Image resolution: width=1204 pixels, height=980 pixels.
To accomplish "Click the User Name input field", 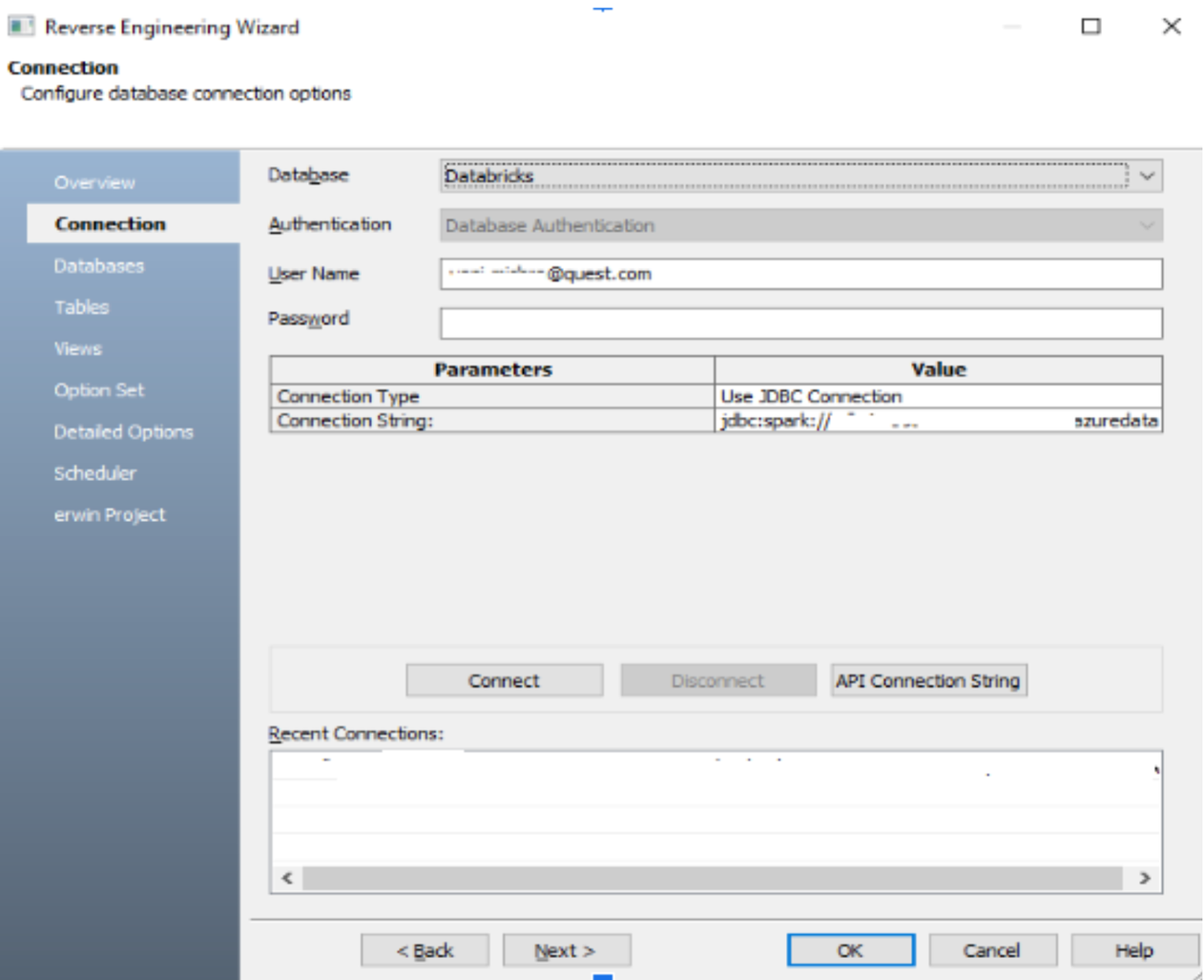I will [x=801, y=275].
